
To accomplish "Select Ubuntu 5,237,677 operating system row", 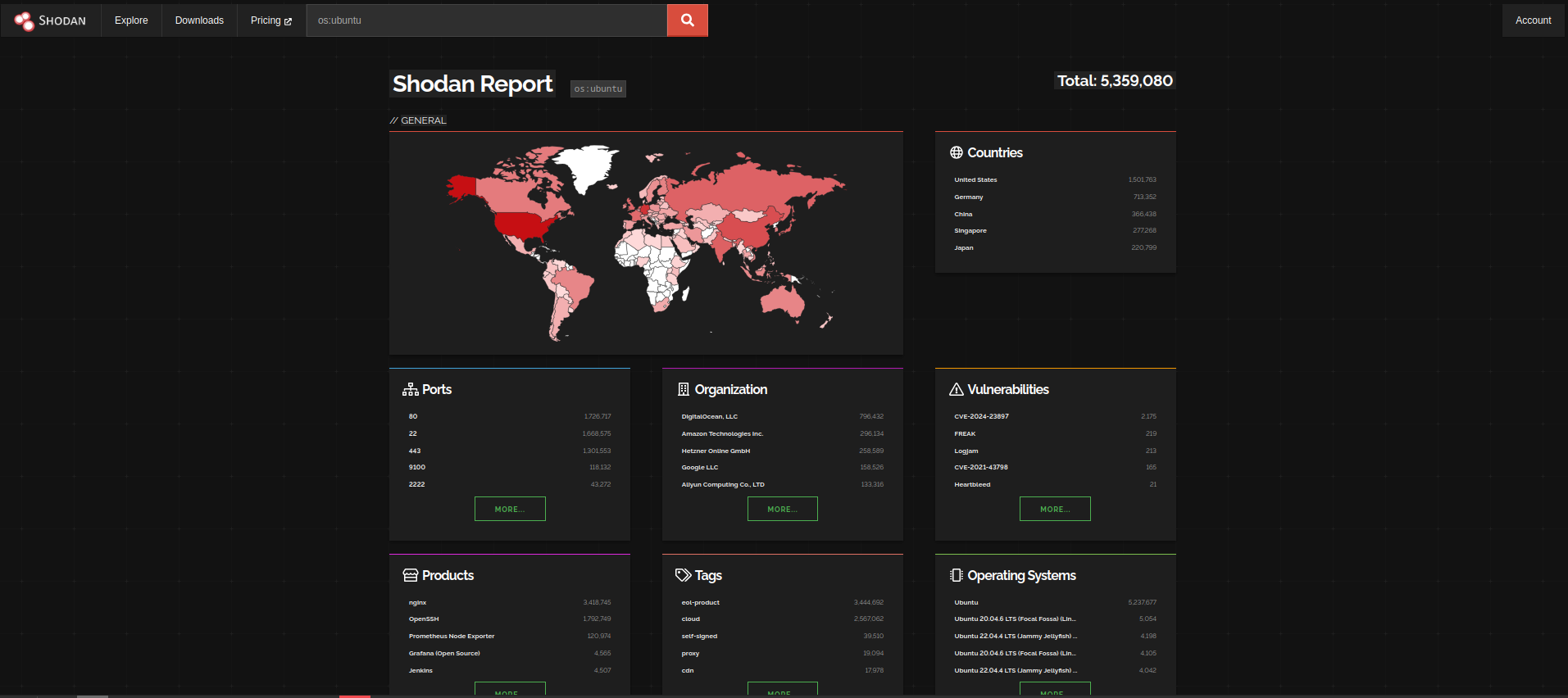I will (x=1055, y=602).
